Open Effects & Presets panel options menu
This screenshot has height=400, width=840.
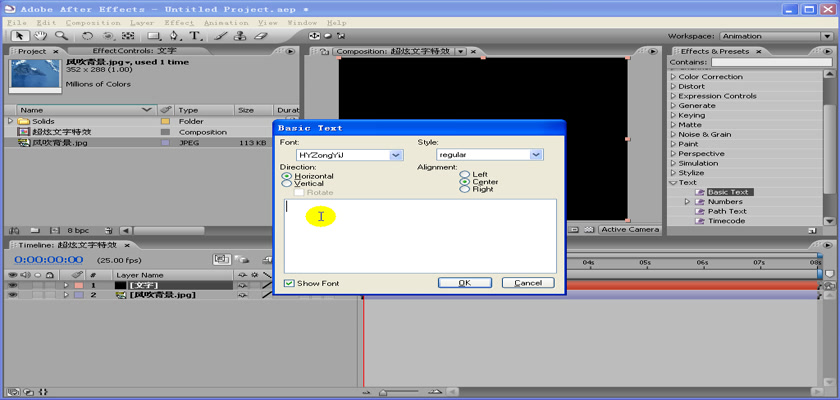pos(826,51)
